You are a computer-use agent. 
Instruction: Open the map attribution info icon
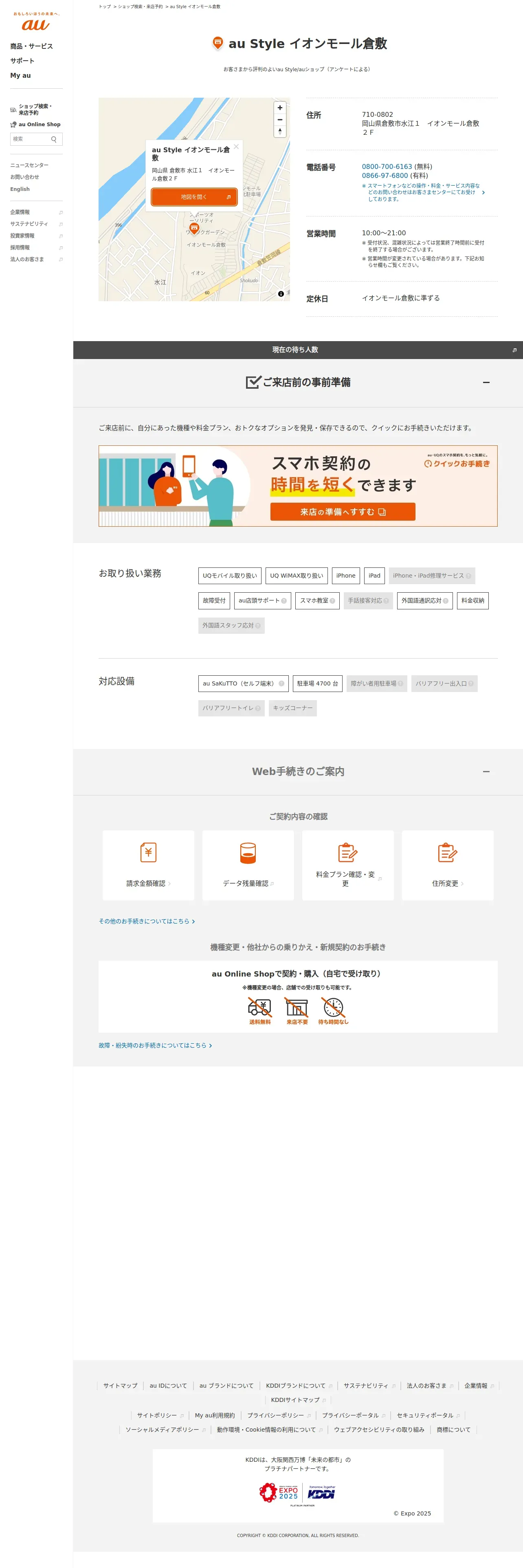coord(281,294)
